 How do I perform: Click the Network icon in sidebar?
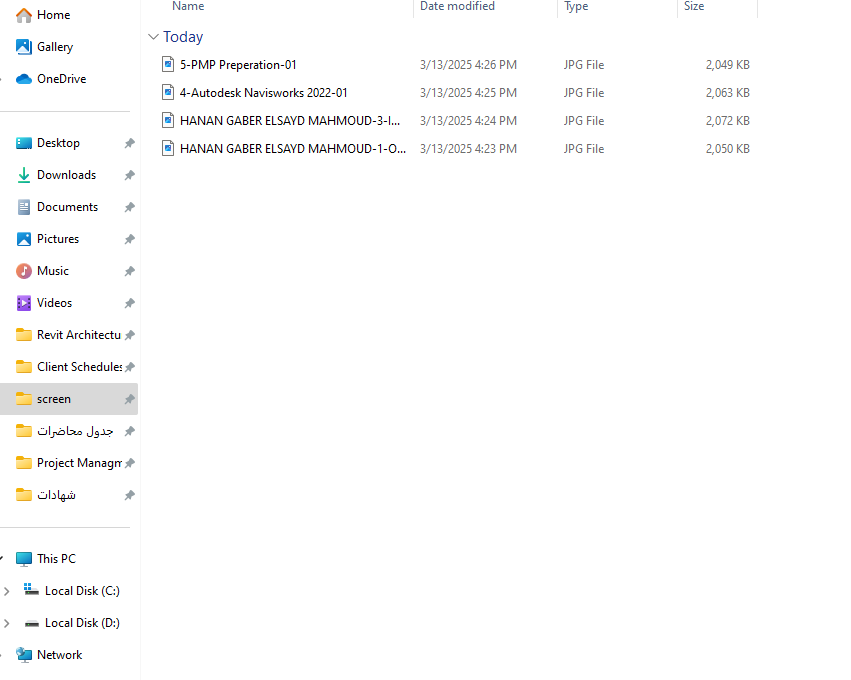[x=24, y=655]
